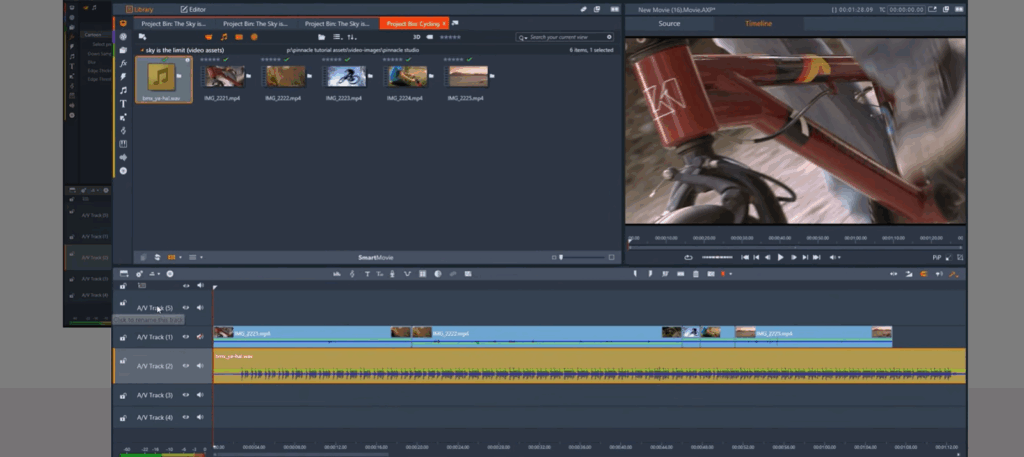The image size is (1024, 457).
Task: Select the IMG_2221.mp4 thumbnail
Action: point(223,76)
